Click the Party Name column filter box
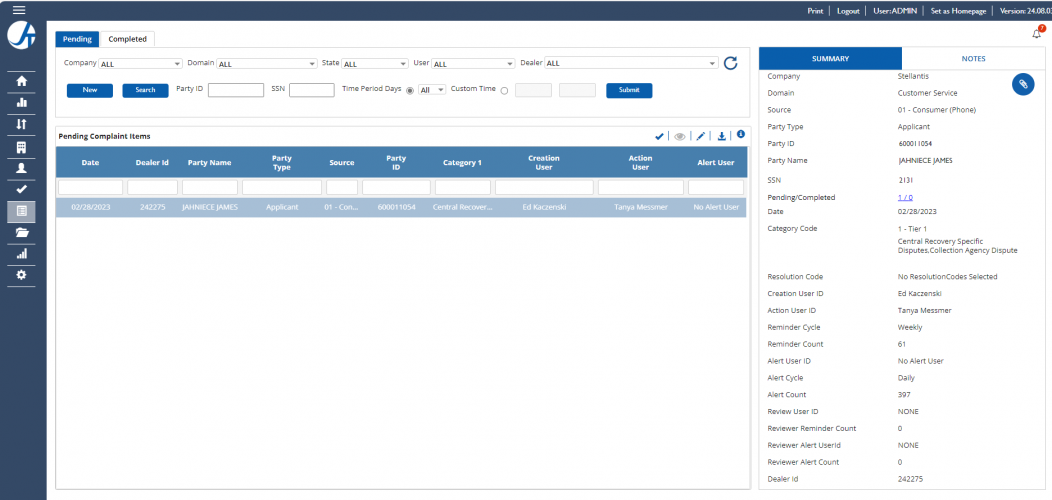 (x=210, y=187)
